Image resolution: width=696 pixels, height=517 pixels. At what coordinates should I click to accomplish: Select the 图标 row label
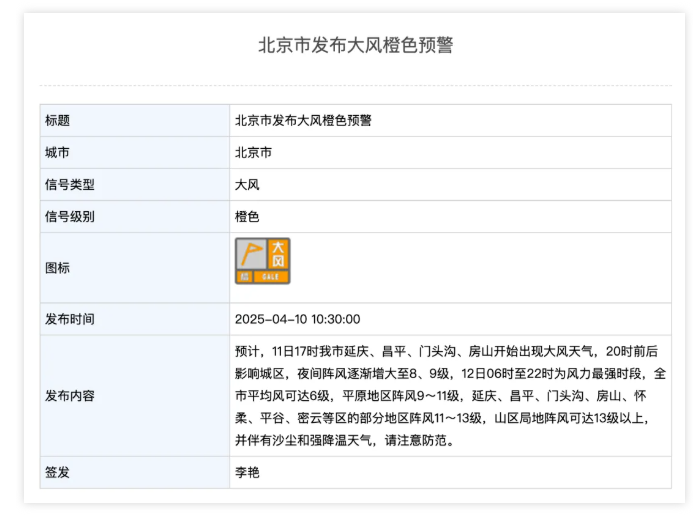tap(57, 268)
